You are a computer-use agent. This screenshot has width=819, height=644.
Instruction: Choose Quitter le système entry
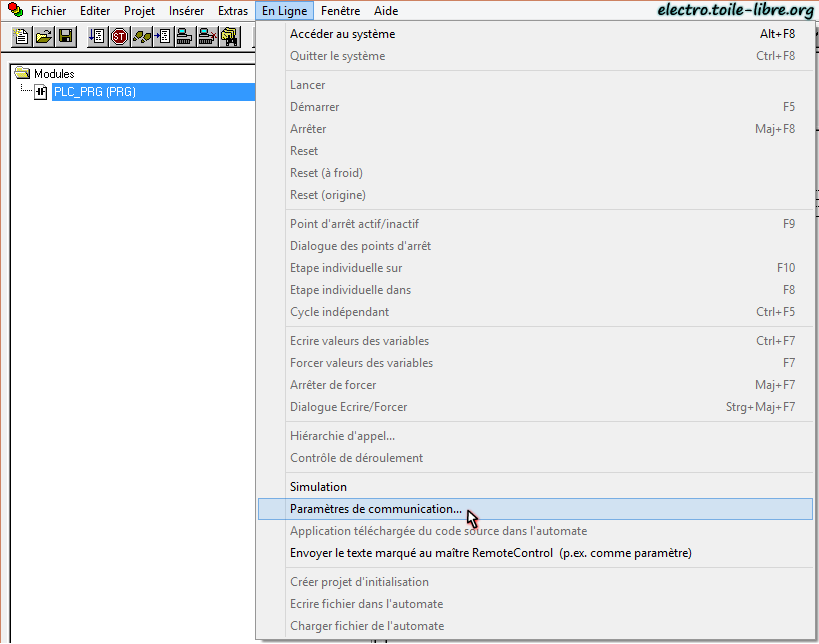(535, 56)
